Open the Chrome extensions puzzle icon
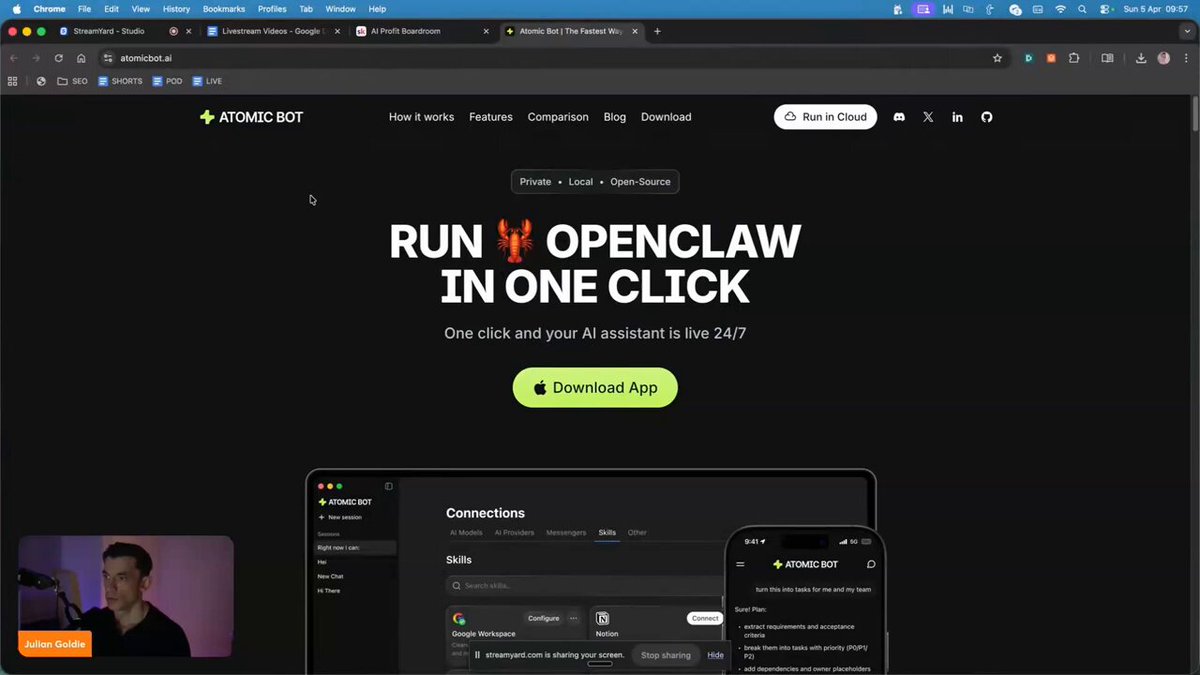 pos(1074,58)
